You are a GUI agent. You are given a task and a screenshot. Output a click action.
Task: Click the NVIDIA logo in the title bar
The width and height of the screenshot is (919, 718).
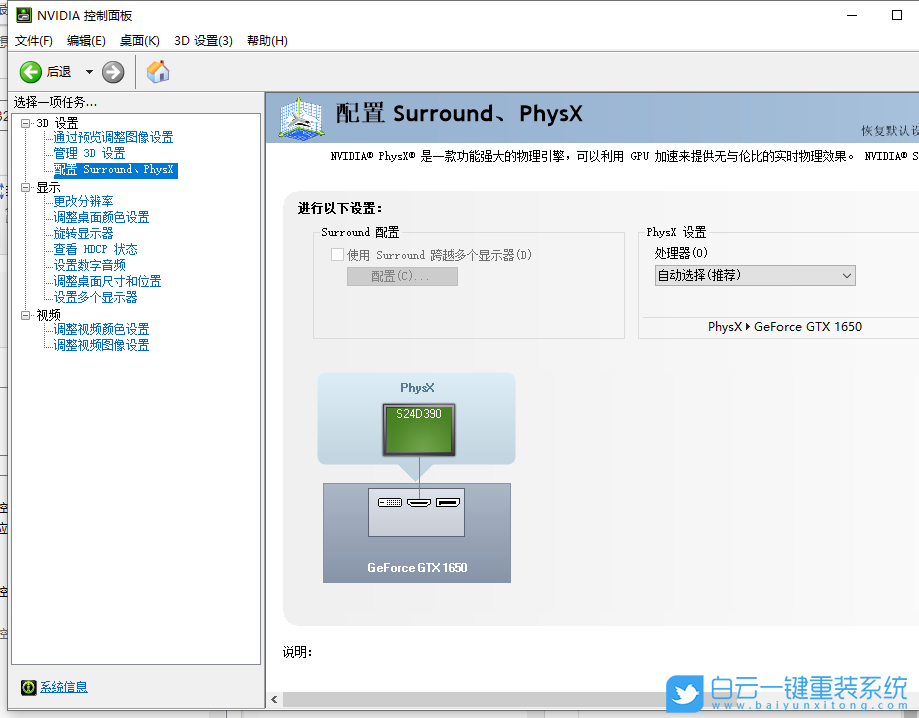click(x=24, y=15)
